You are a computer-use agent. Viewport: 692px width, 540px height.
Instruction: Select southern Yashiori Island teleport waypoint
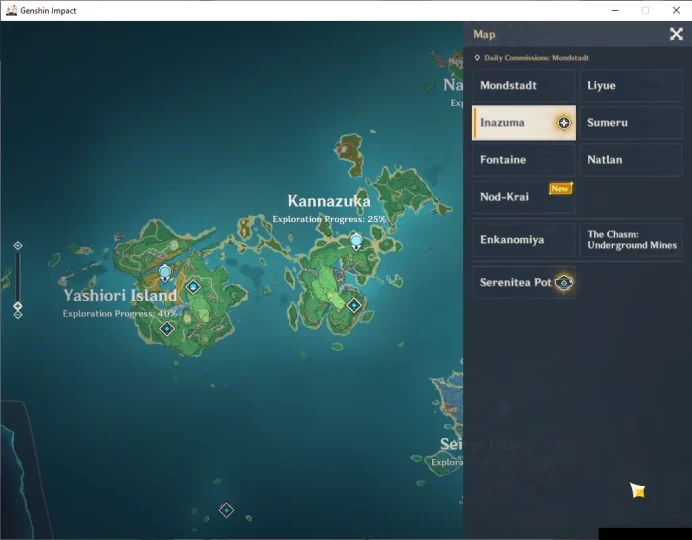click(166, 329)
